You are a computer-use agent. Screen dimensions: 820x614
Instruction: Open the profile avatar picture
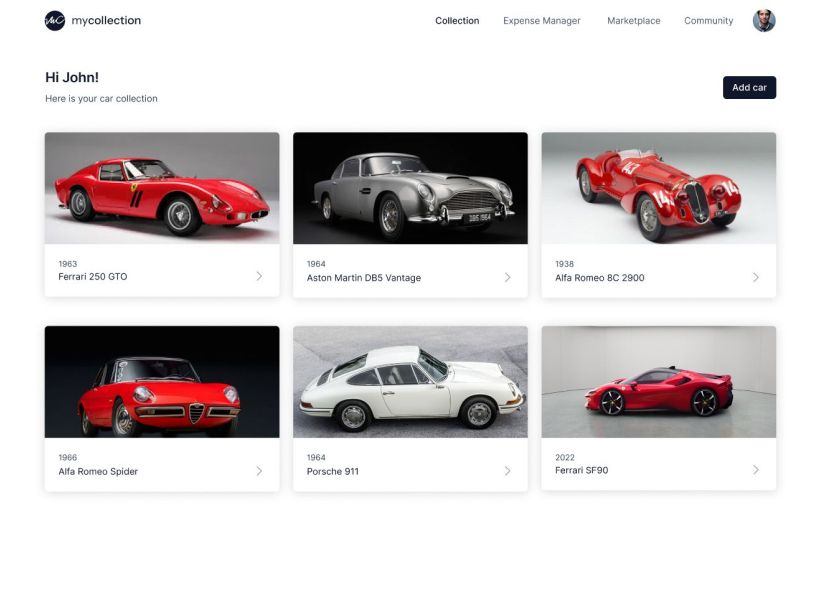[x=764, y=20]
